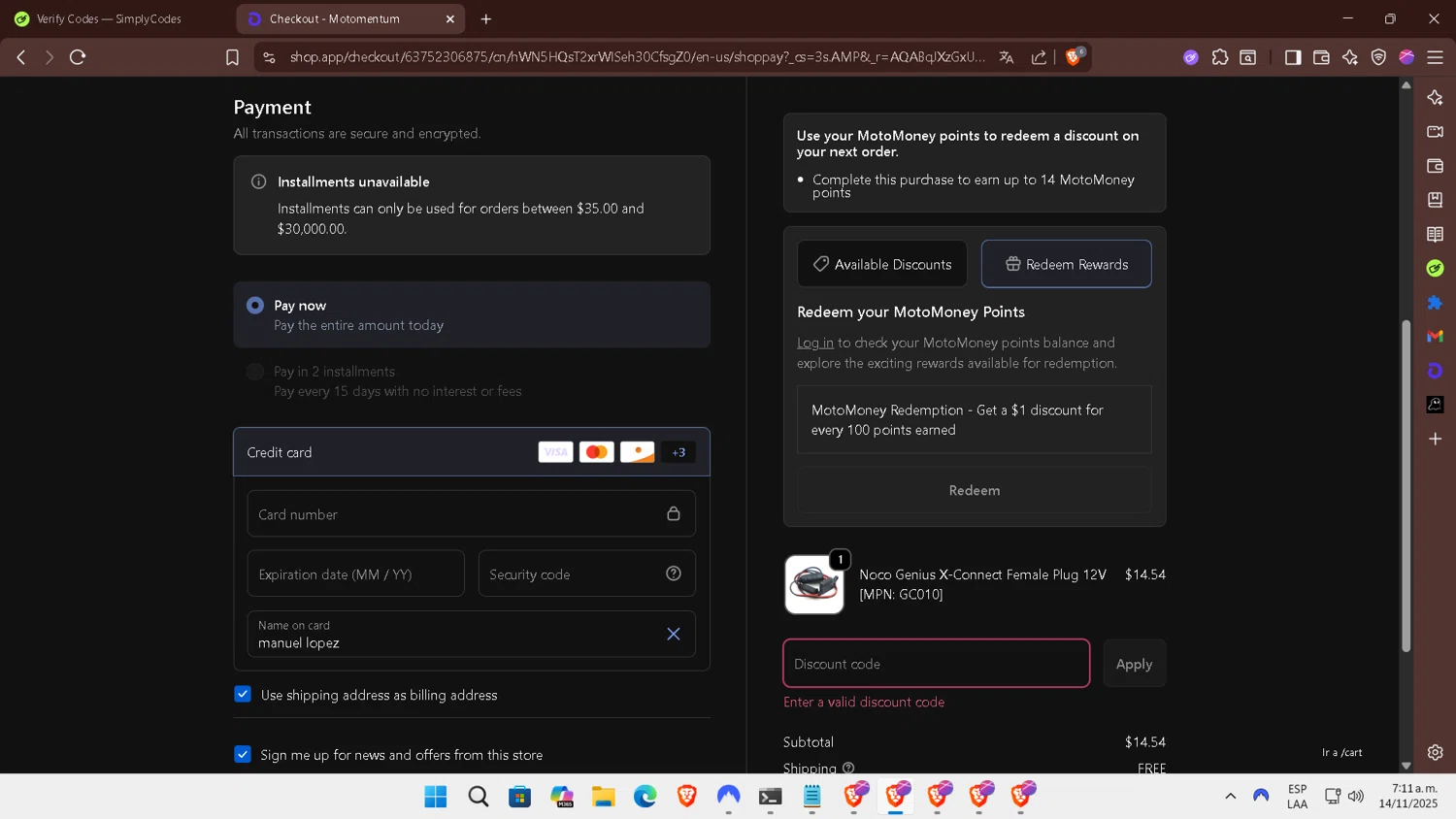
Task: Focus the Security code field
Action: click(587, 573)
